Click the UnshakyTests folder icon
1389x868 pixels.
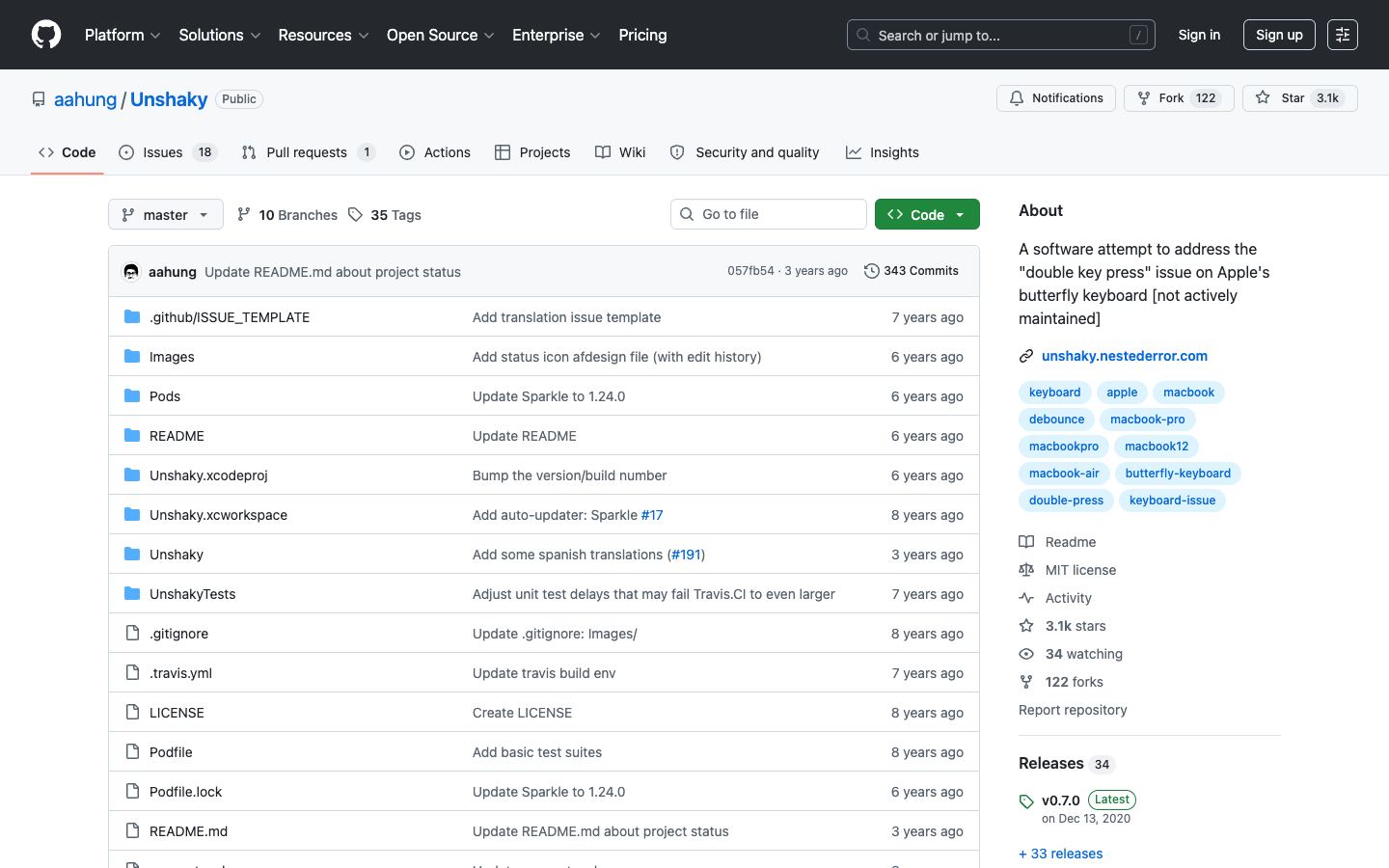pos(132,594)
